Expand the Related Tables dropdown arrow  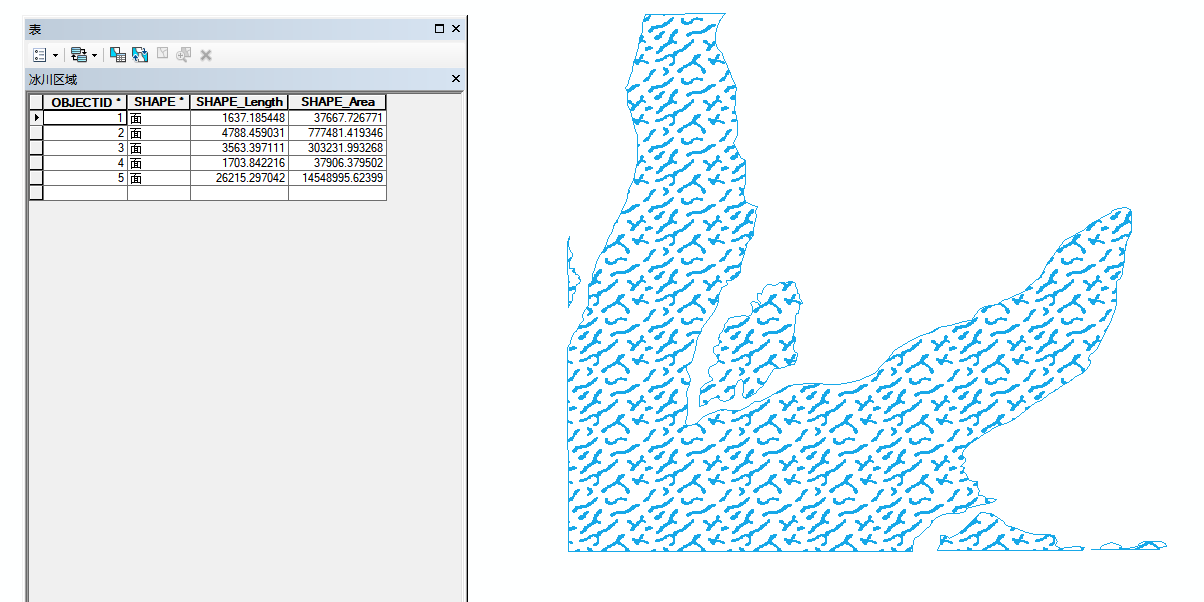94,55
